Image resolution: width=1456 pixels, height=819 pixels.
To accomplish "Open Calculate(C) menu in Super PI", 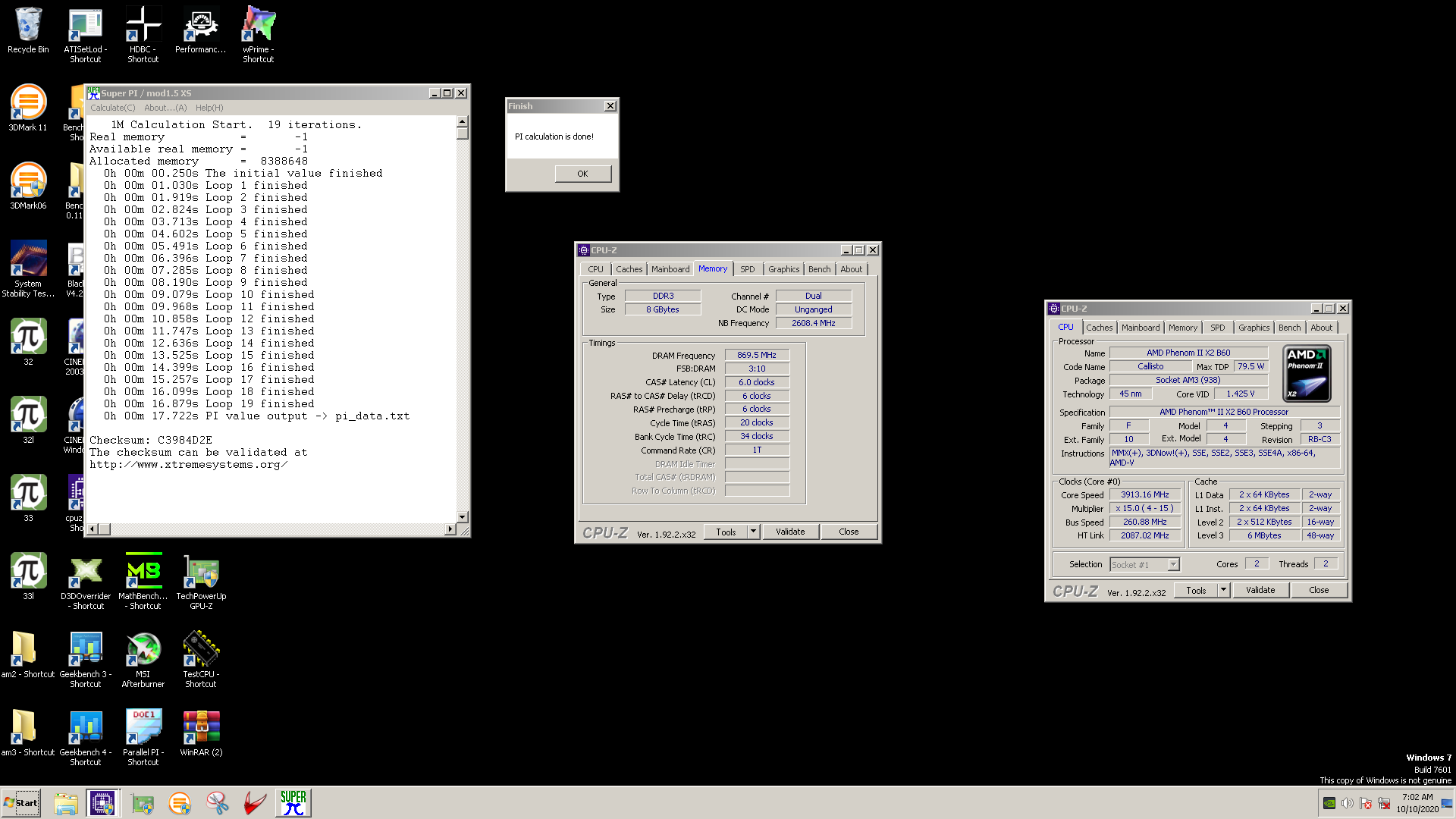I will (x=113, y=108).
